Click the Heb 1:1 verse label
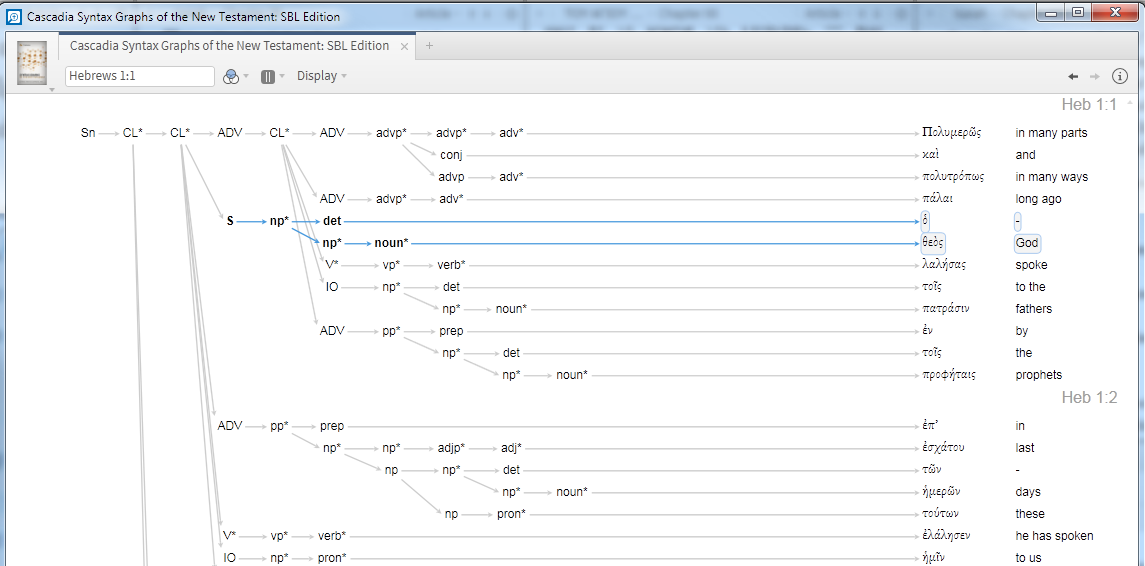This screenshot has width=1145, height=566. tap(1089, 104)
